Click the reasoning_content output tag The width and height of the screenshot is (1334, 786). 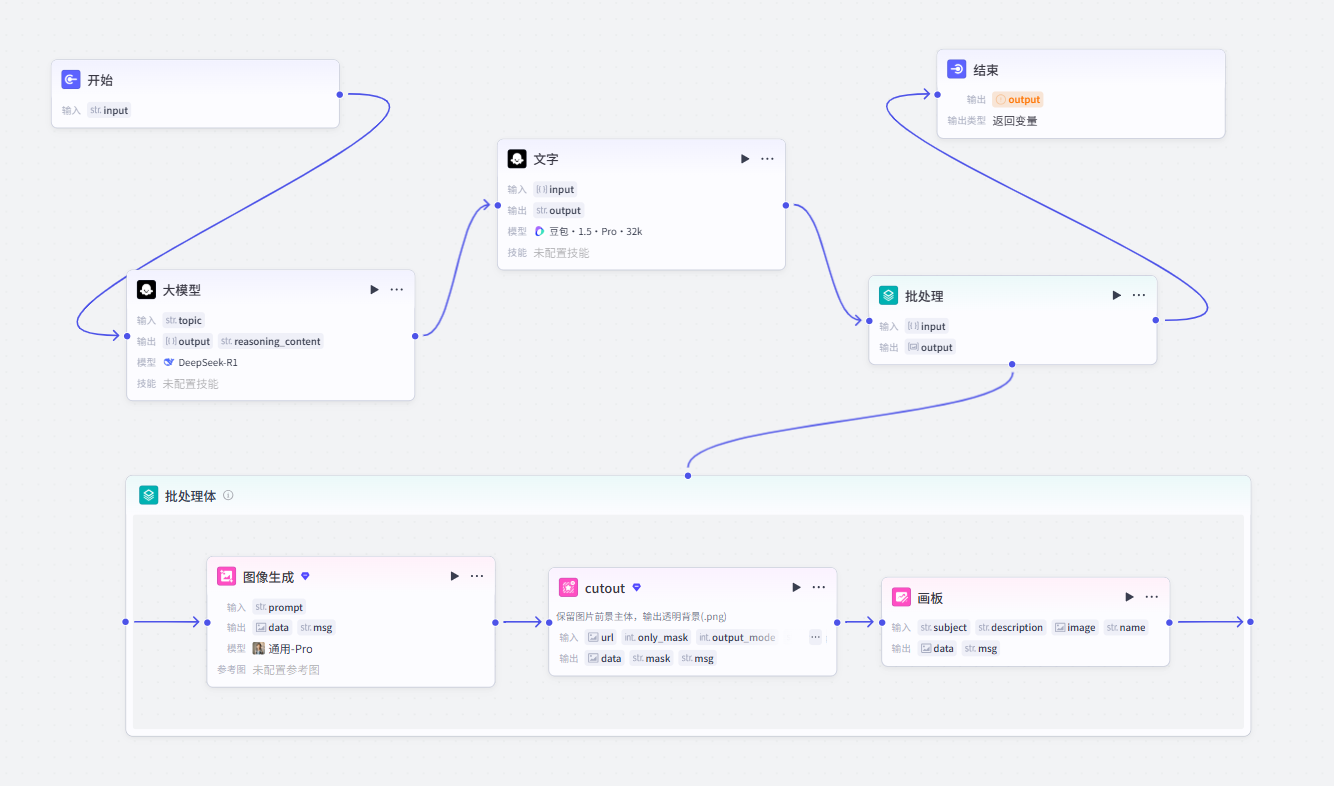click(271, 342)
